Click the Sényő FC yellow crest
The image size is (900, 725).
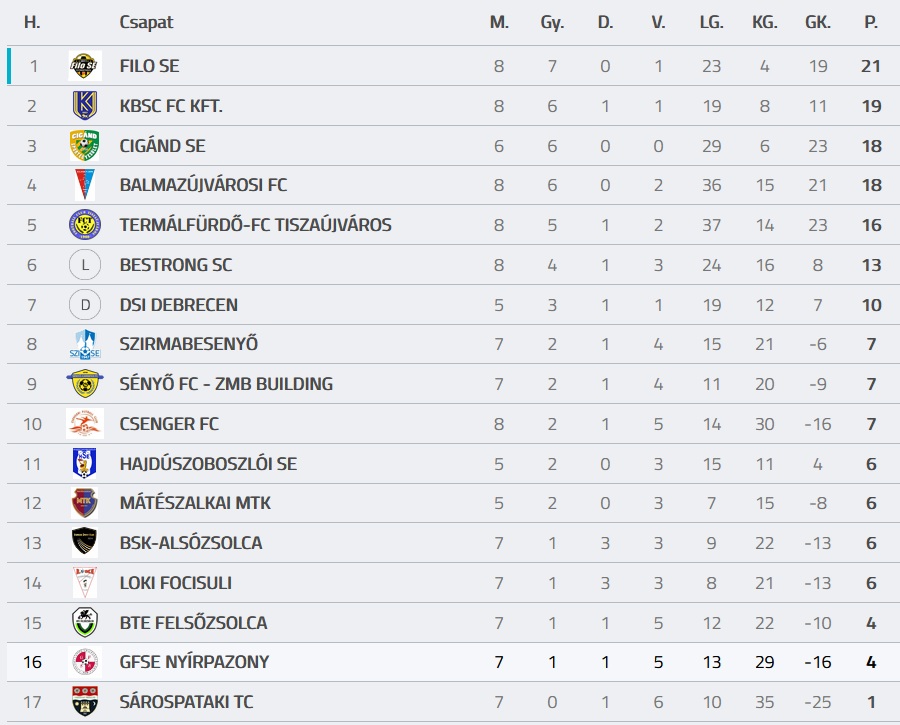tap(84, 384)
